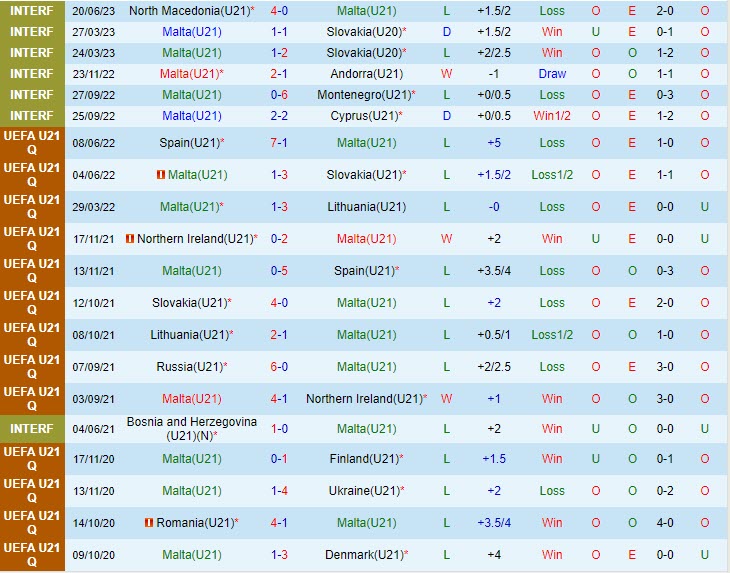730x573 pixels.
Task: Click the 6-0 Russia match score
Action: pos(279,367)
